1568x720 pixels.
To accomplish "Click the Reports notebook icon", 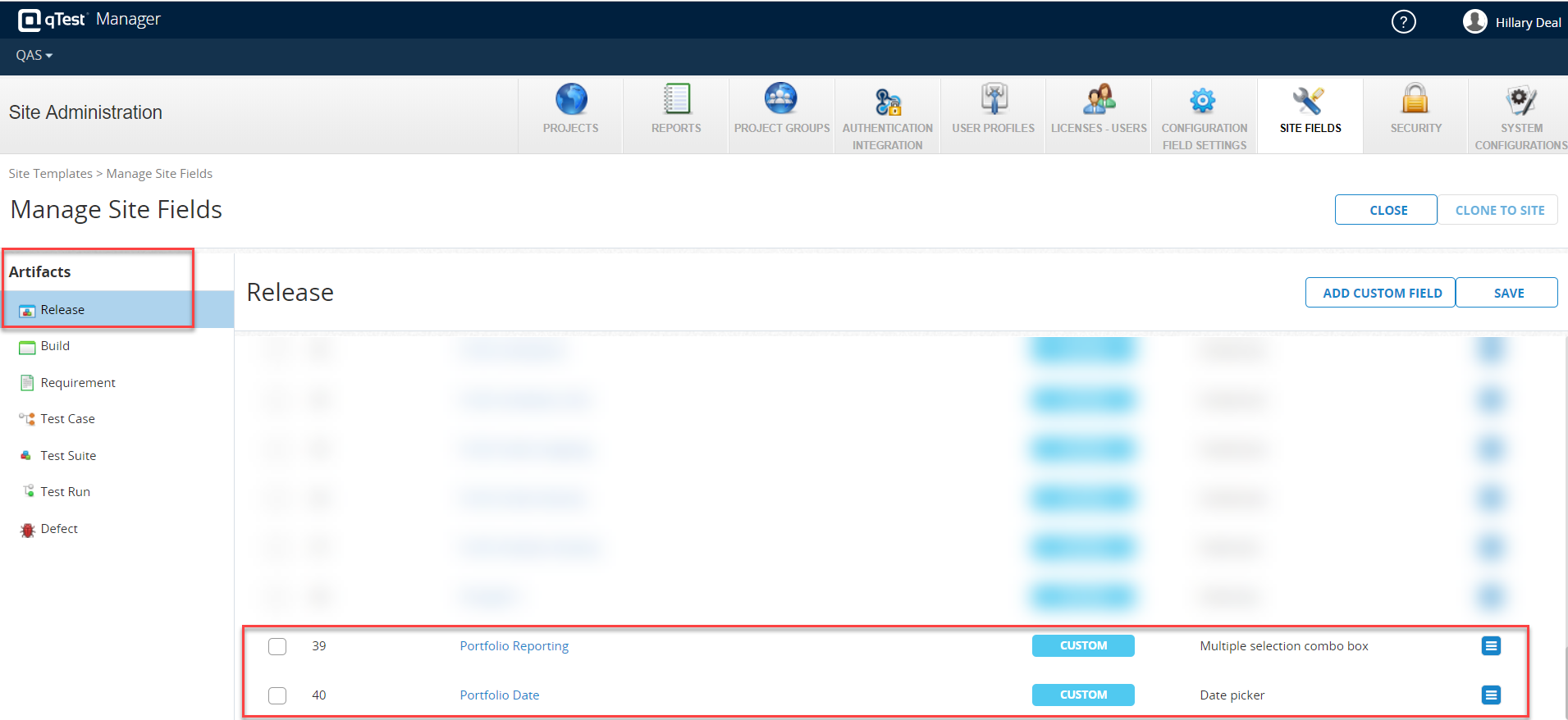I will [677, 99].
